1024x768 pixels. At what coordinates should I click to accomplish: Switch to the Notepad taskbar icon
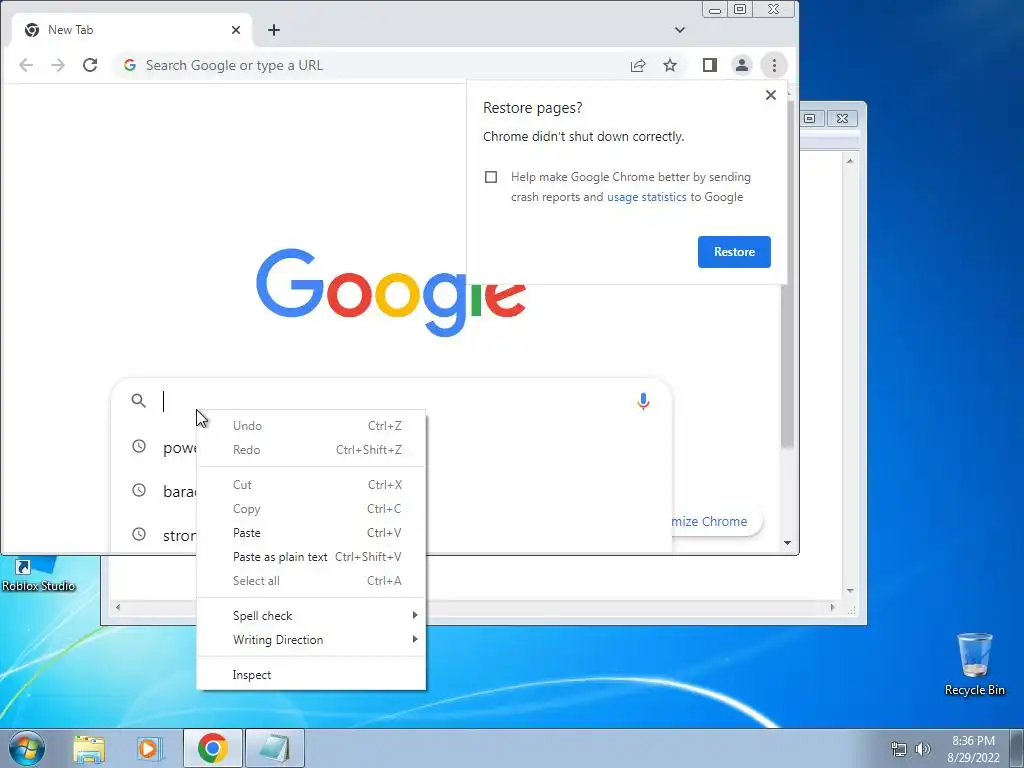pos(275,748)
